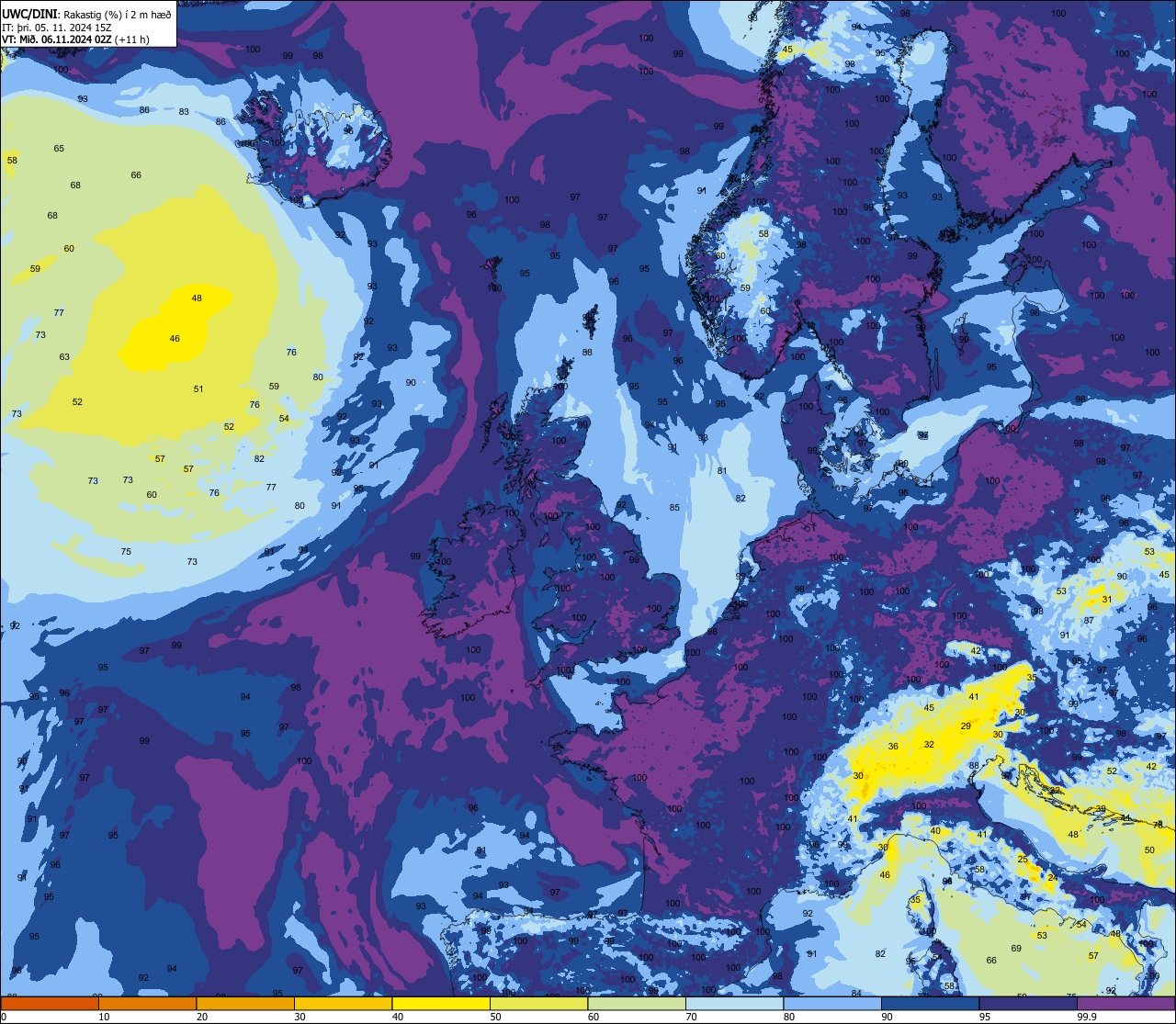Pick the light blue 70–80 legend swatch
Screen dimensions: 1176x1024
click(x=734, y=1004)
